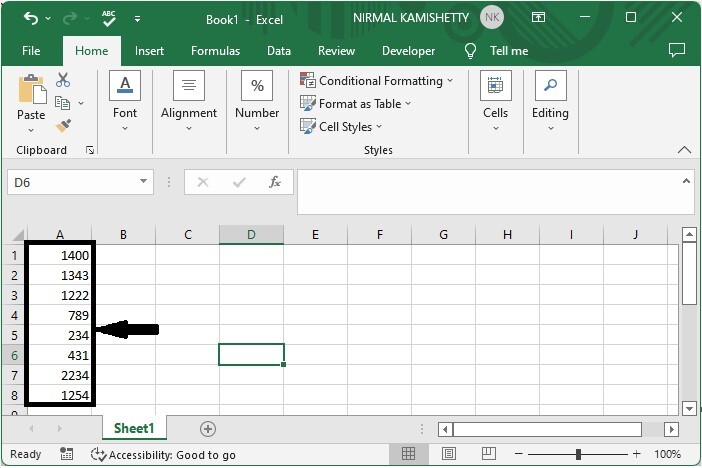This screenshot has height=468, width=702.
Task: Select Normal view in status bar
Action: click(409, 454)
